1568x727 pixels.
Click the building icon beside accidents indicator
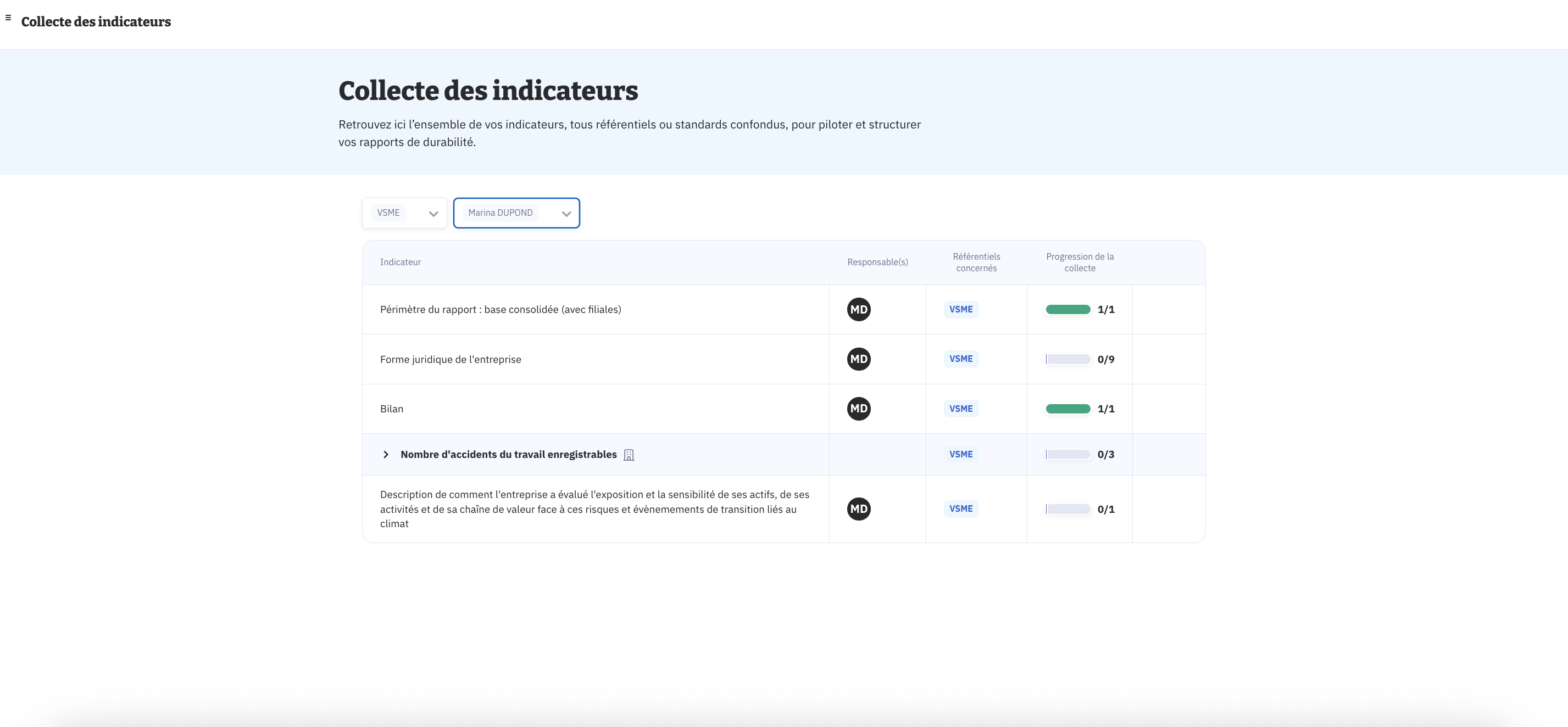tap(629, 455)
